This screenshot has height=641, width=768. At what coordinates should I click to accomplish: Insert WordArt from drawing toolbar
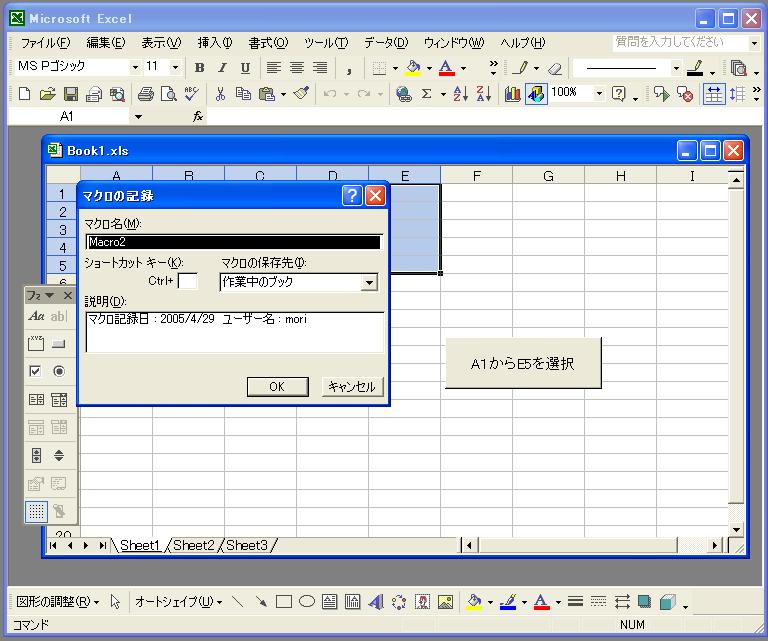coord(376,601)
